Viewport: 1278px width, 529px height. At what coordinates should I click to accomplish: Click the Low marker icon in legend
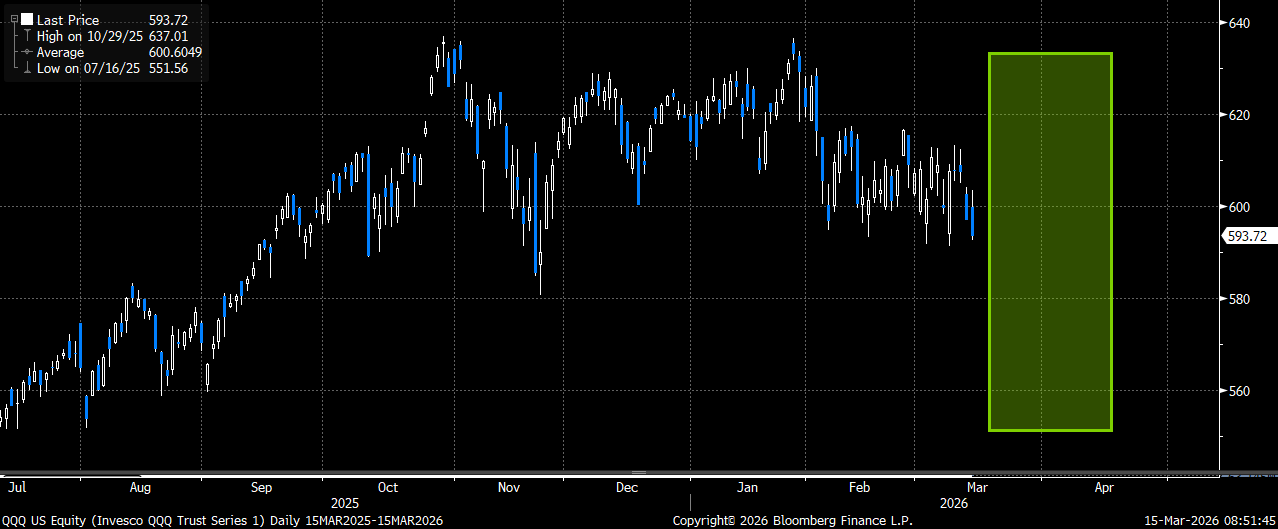point(26,68)
